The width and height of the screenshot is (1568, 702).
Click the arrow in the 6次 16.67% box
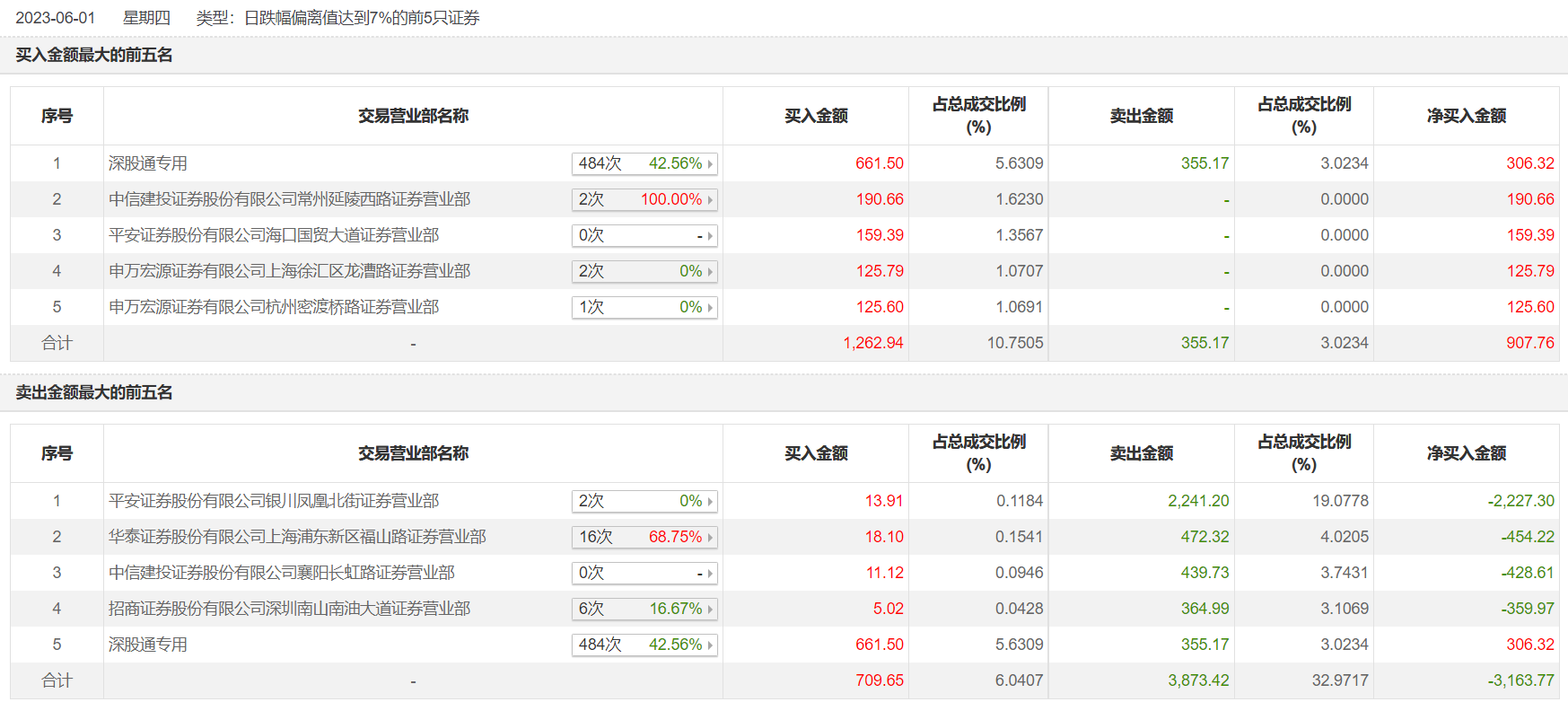(x=710, y=609)
